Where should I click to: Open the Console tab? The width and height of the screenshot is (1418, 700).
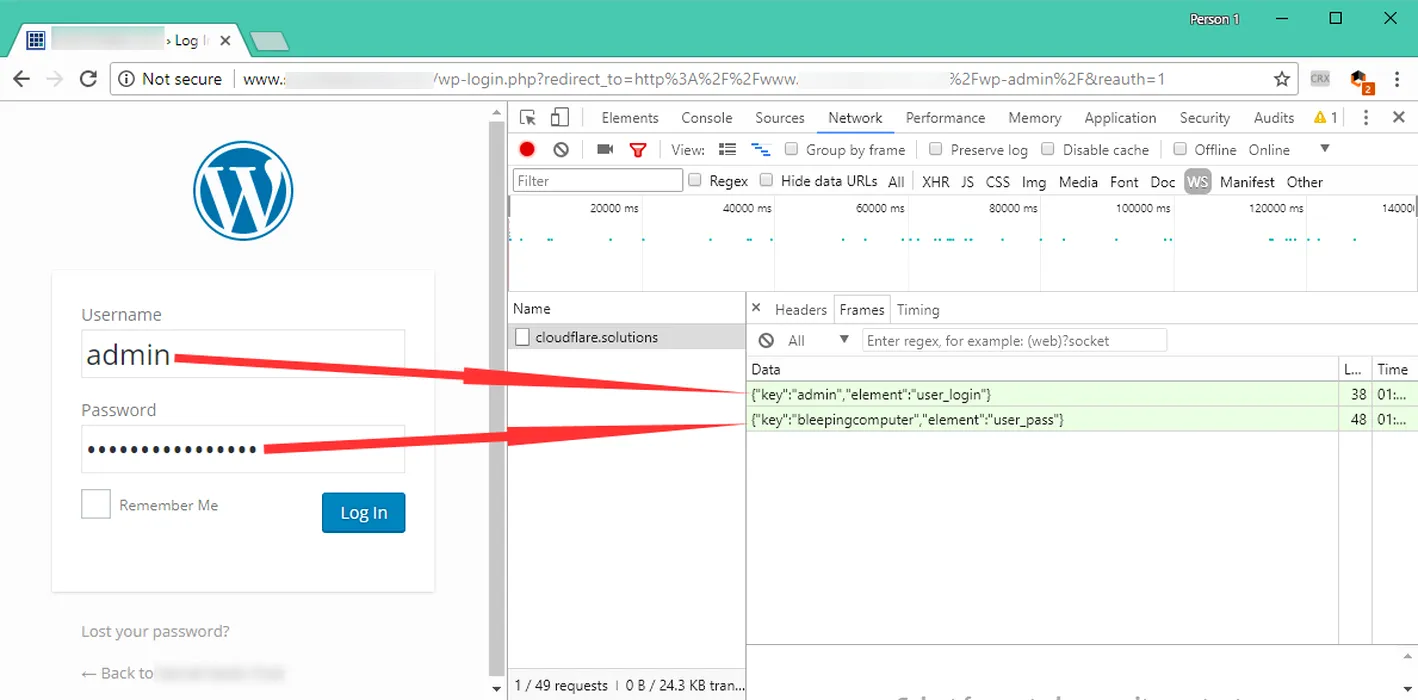pos(707,118)
